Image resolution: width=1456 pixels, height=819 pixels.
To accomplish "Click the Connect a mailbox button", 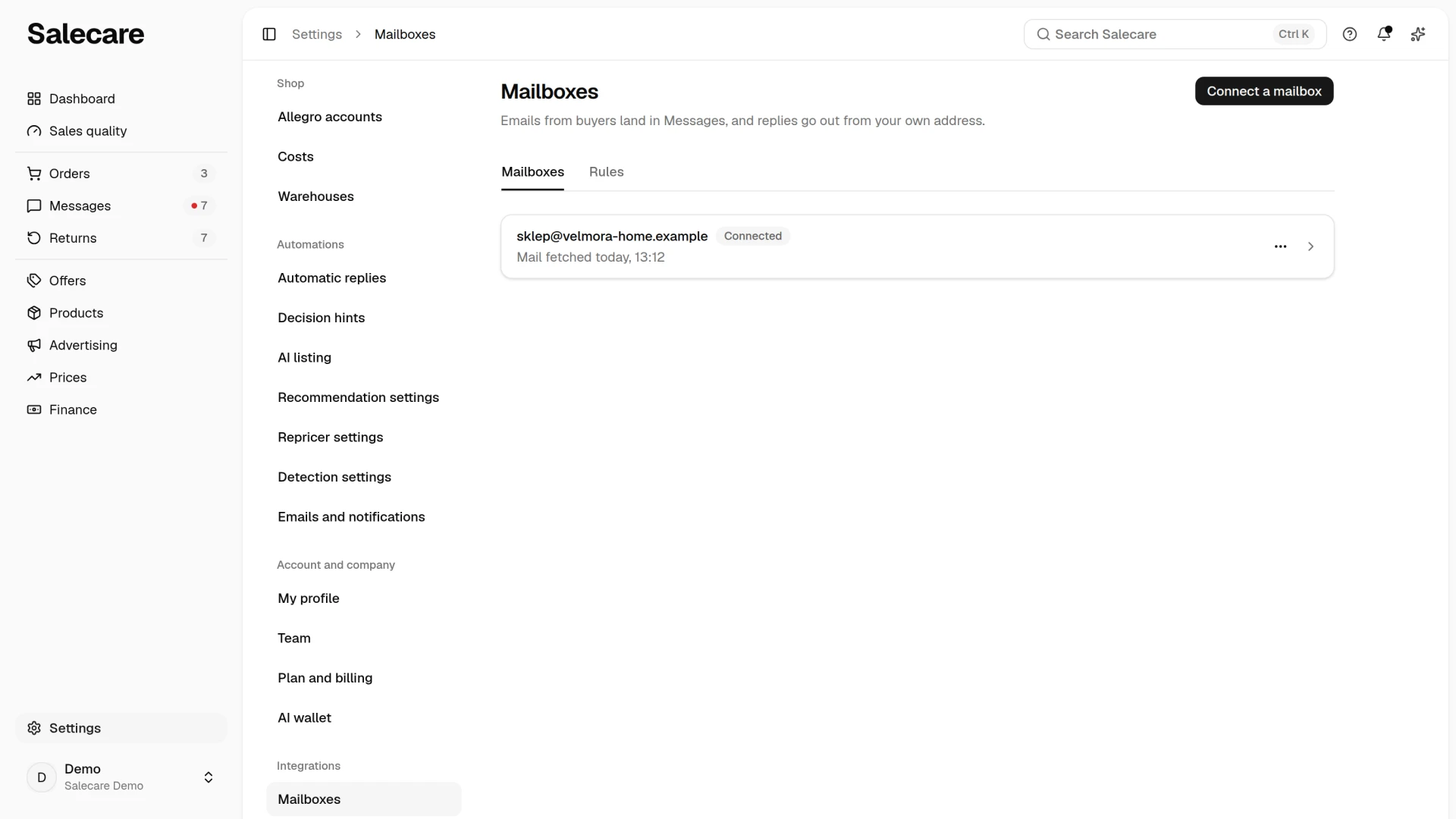I will pos(1264,91).
